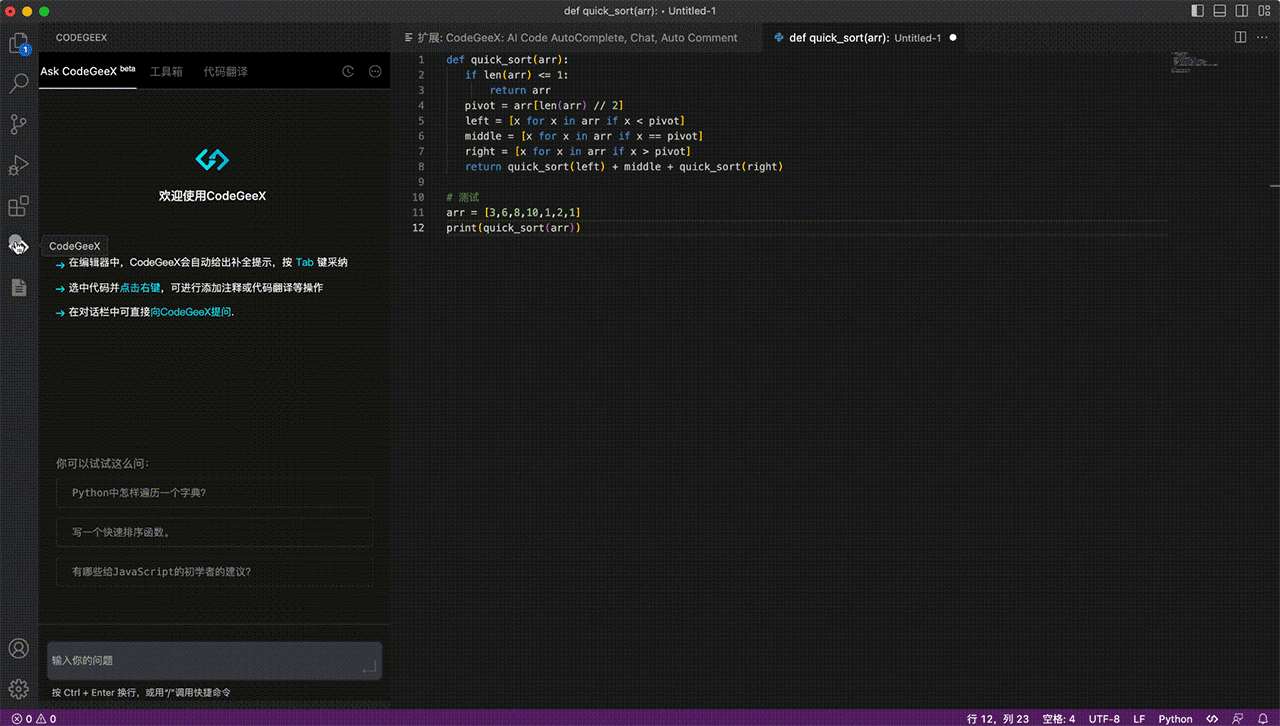Viewport: 1280px width, 726px height.
Task: Open the Extensions view icon
Action: (18, 206)
